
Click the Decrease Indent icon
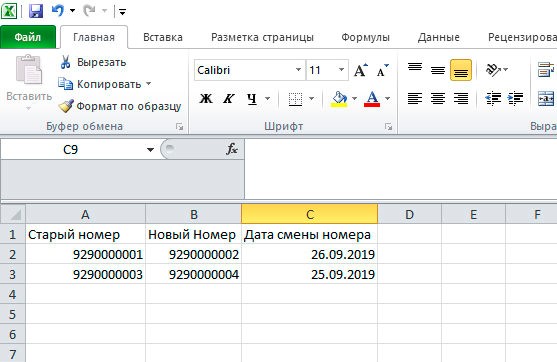[493, 98]
